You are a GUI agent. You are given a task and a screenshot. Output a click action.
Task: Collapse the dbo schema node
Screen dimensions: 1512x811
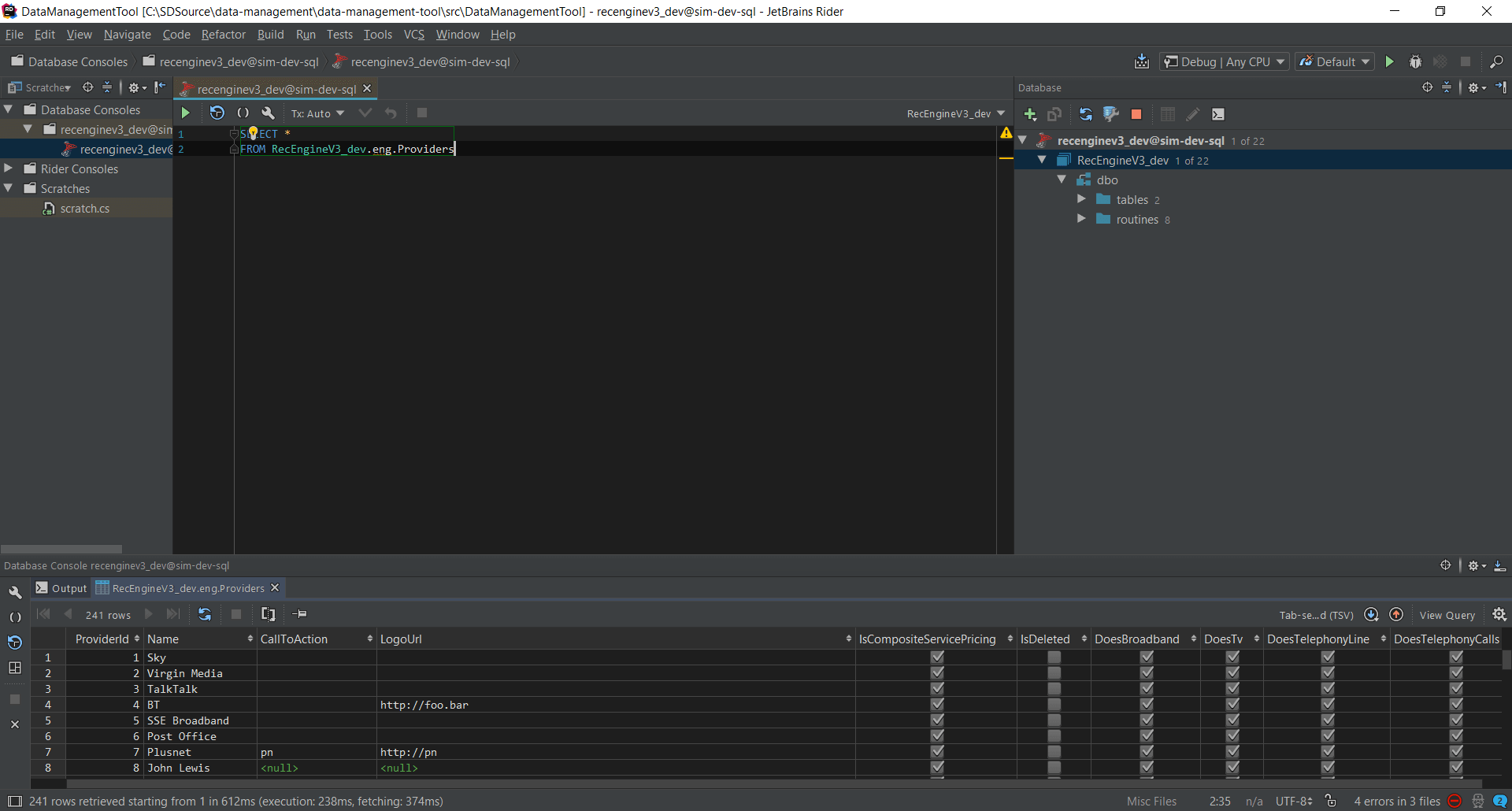click(1062, 180)
